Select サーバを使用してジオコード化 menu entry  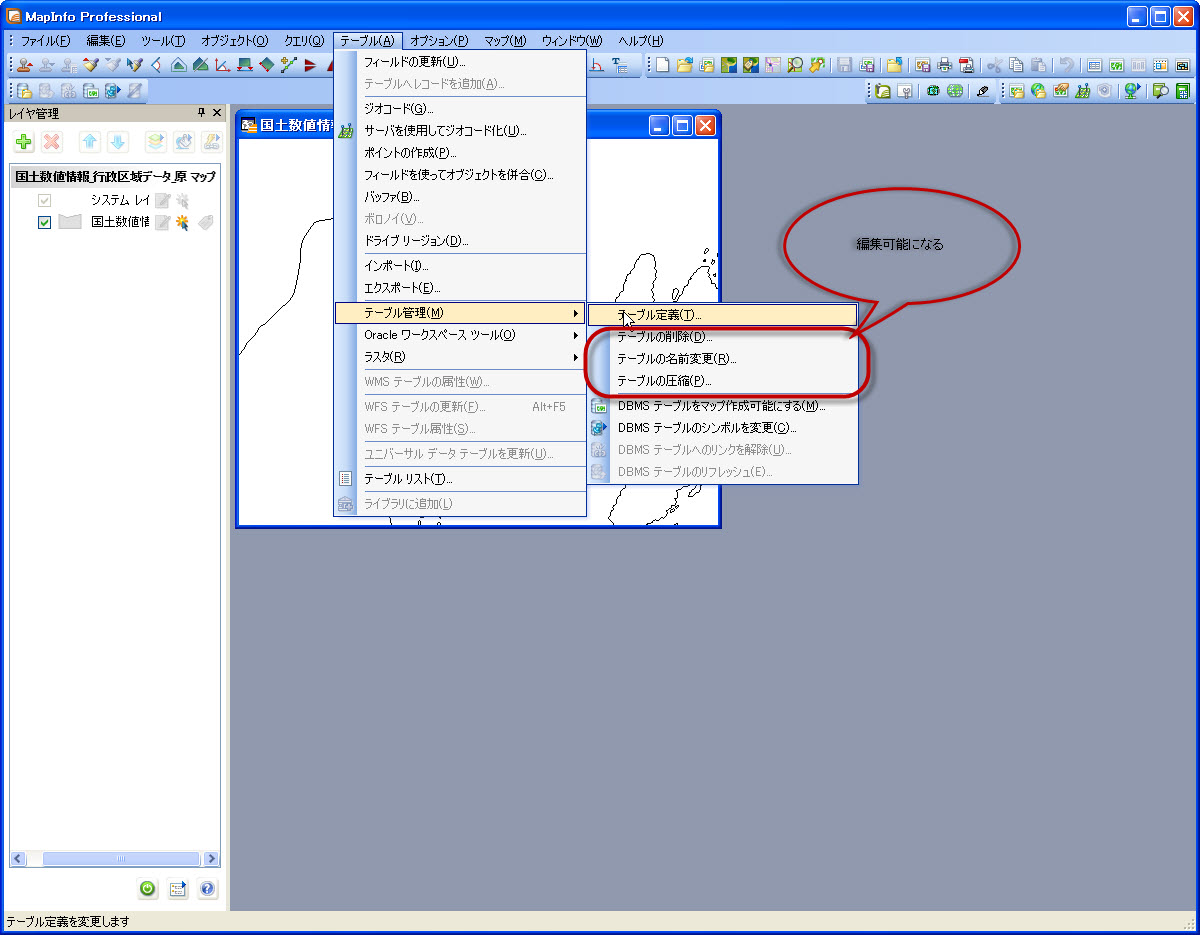tap(460, 130)
